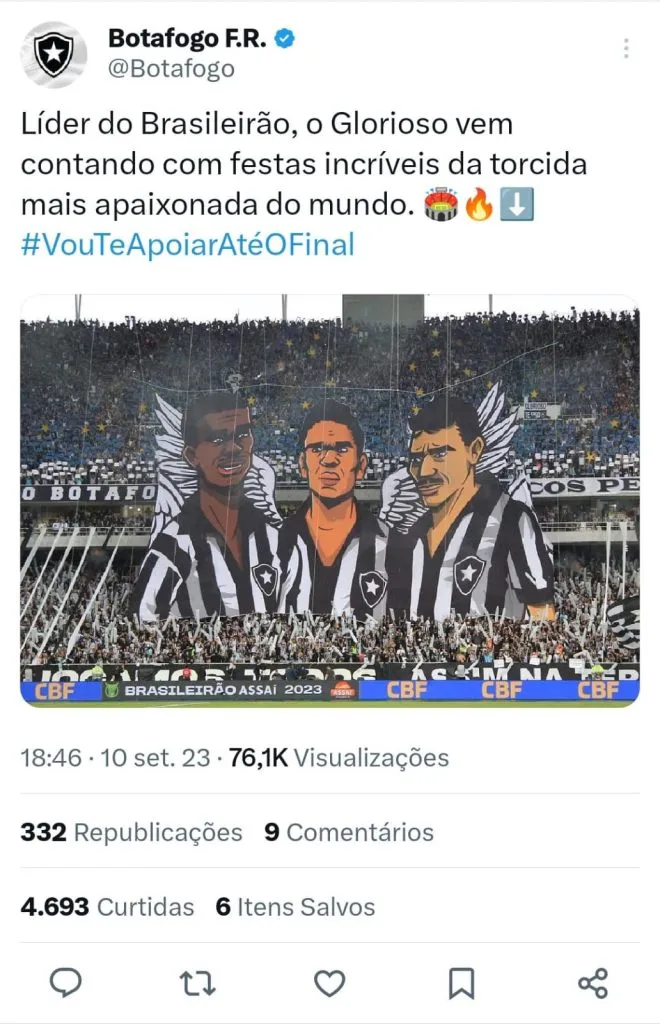Screen dimensions: 660x1024
Task: Click the stadium emoji in tweet
Action: [441, 204]
